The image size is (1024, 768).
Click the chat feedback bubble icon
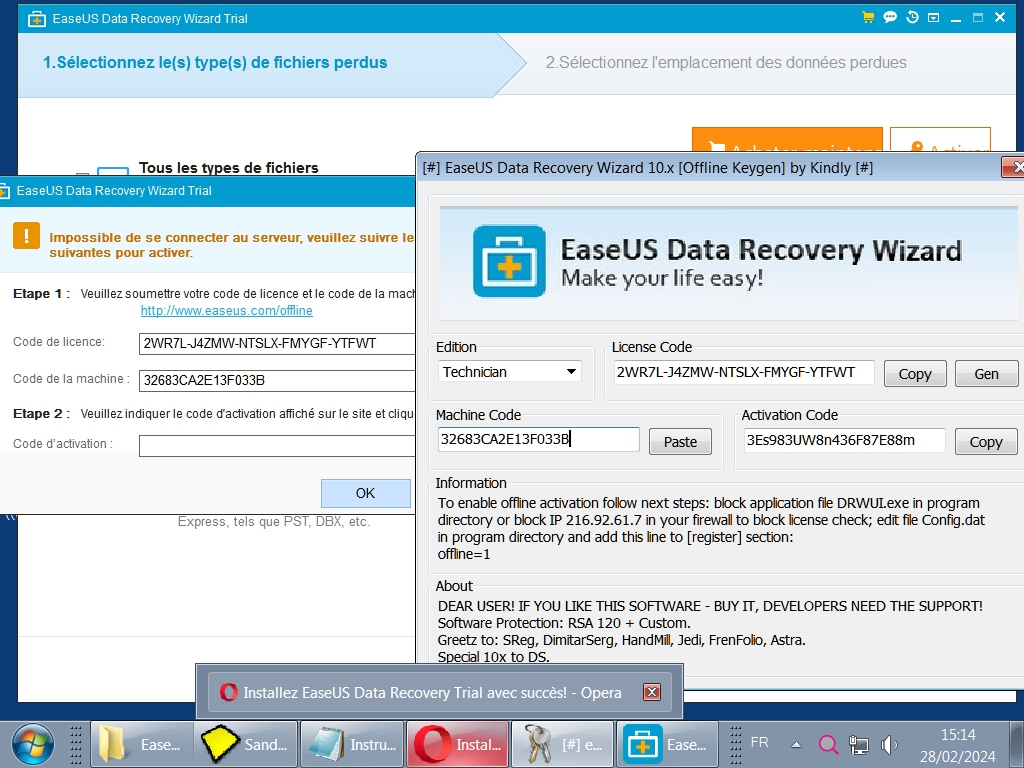point(889,18)
